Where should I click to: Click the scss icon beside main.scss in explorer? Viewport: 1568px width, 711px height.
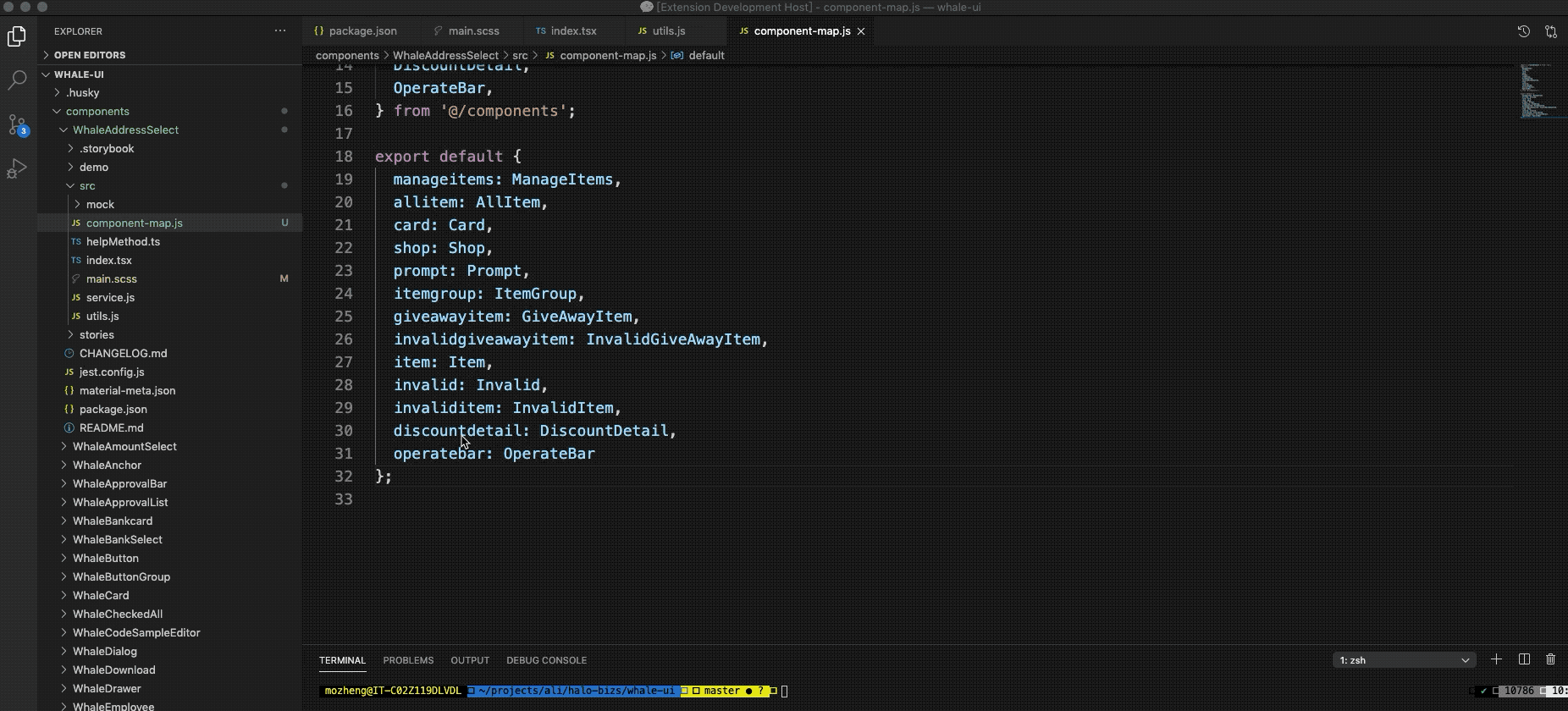[x=76, y=278]
